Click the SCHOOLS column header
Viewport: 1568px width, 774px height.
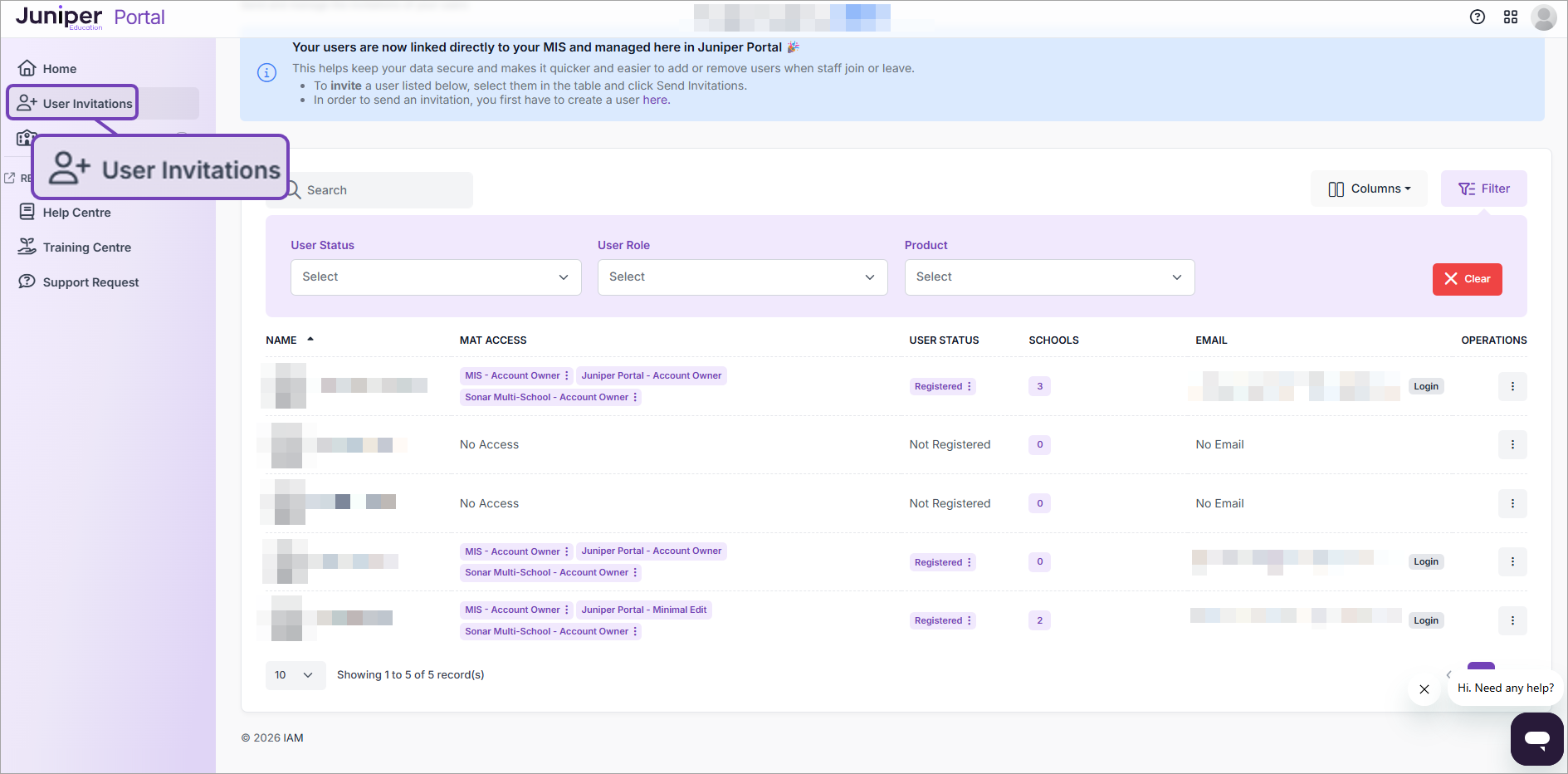tap(1053, 340)
